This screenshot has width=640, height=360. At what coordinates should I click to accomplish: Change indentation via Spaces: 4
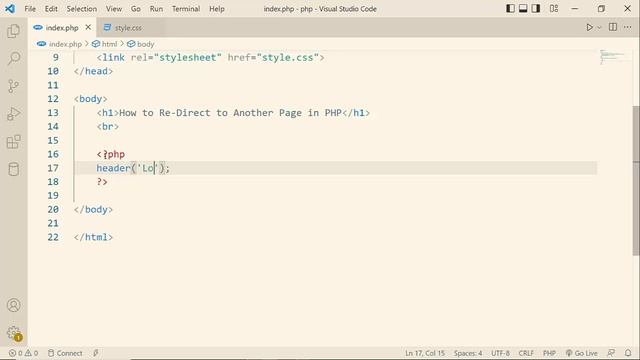coord(468,353)
